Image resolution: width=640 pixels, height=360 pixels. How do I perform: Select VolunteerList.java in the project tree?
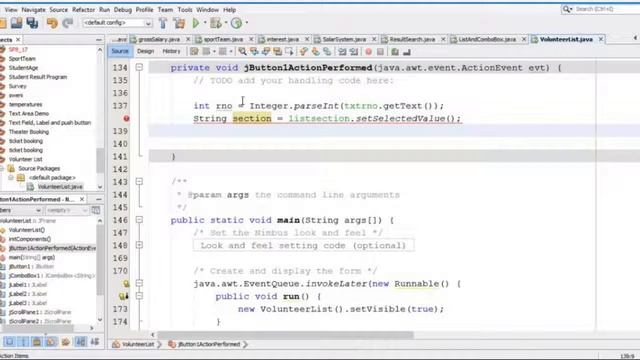click(60, 187)
